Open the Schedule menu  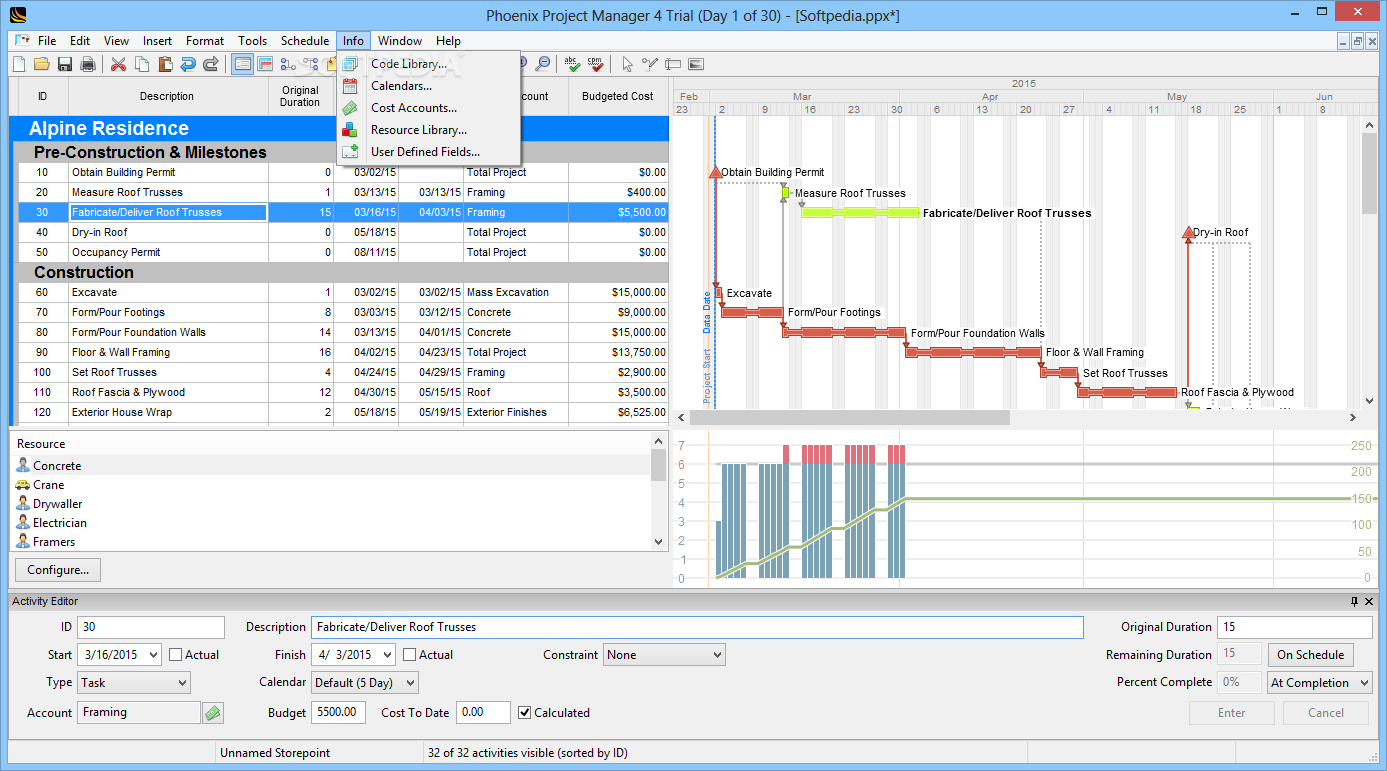click(x=305, y=41)
